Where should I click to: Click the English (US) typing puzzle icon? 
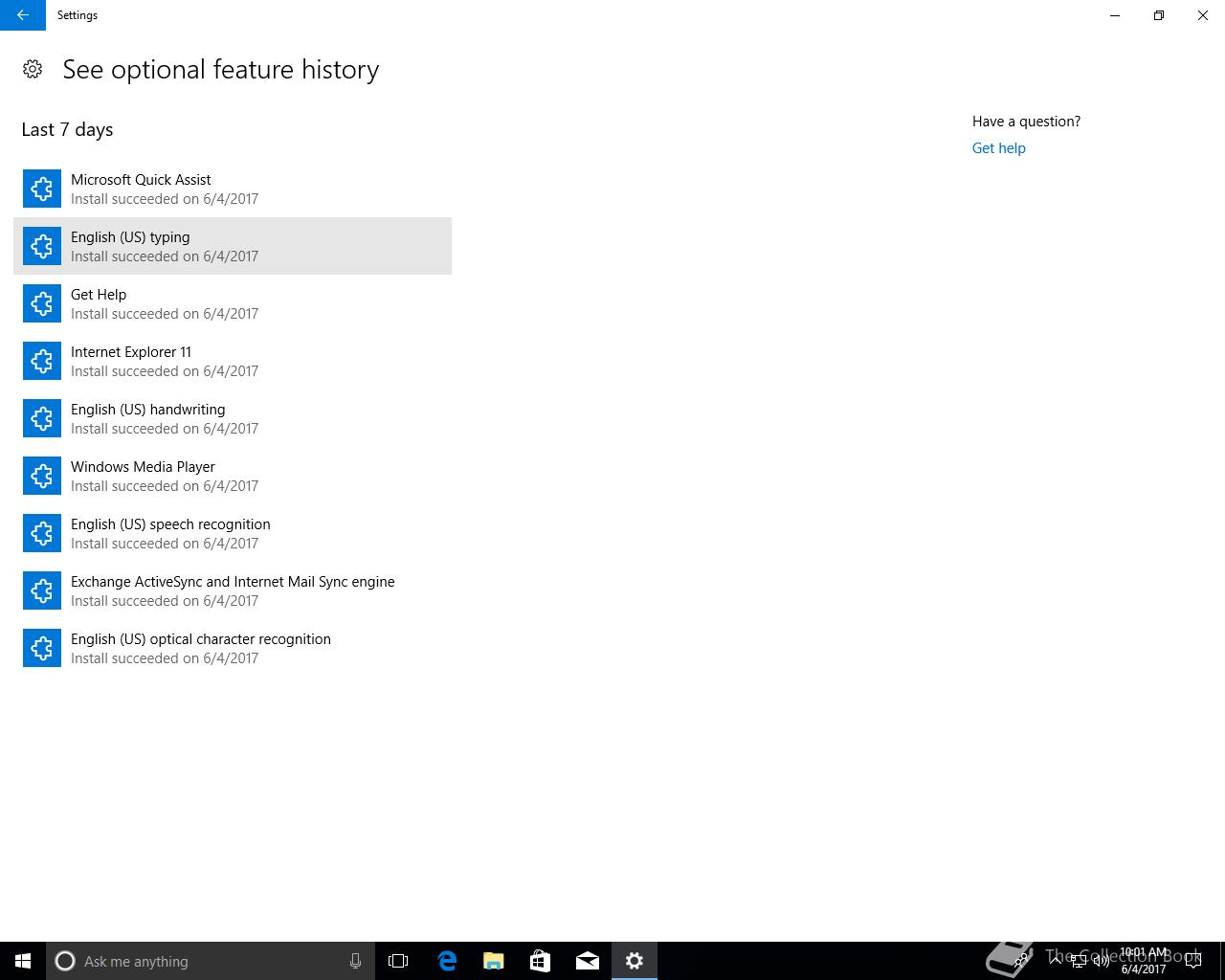42,246
